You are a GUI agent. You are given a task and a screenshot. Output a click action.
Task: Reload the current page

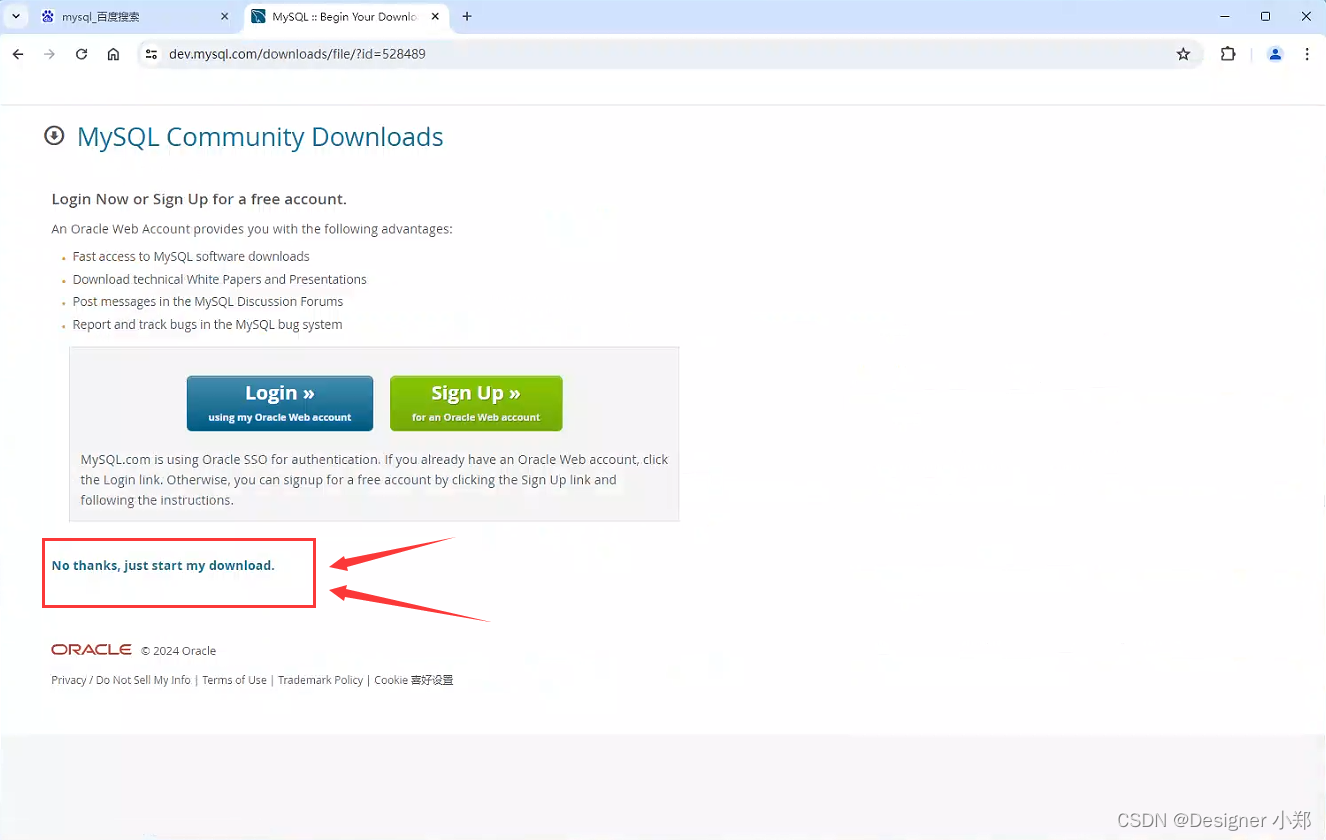(82, 54)
